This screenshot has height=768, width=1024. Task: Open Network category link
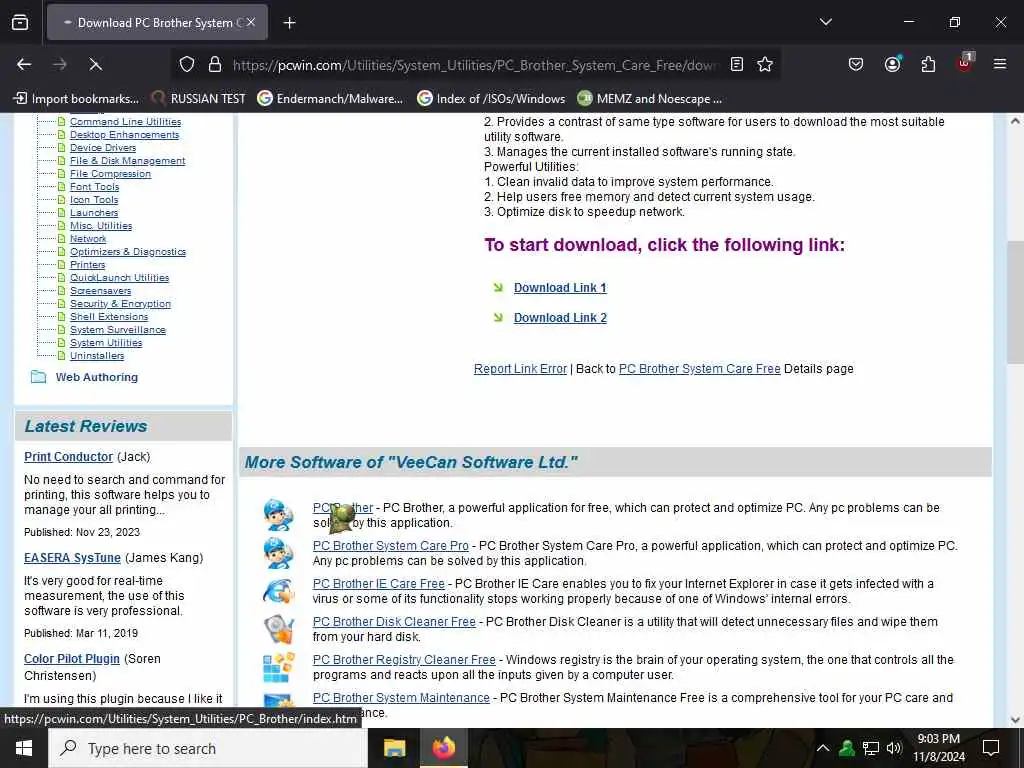88,239
